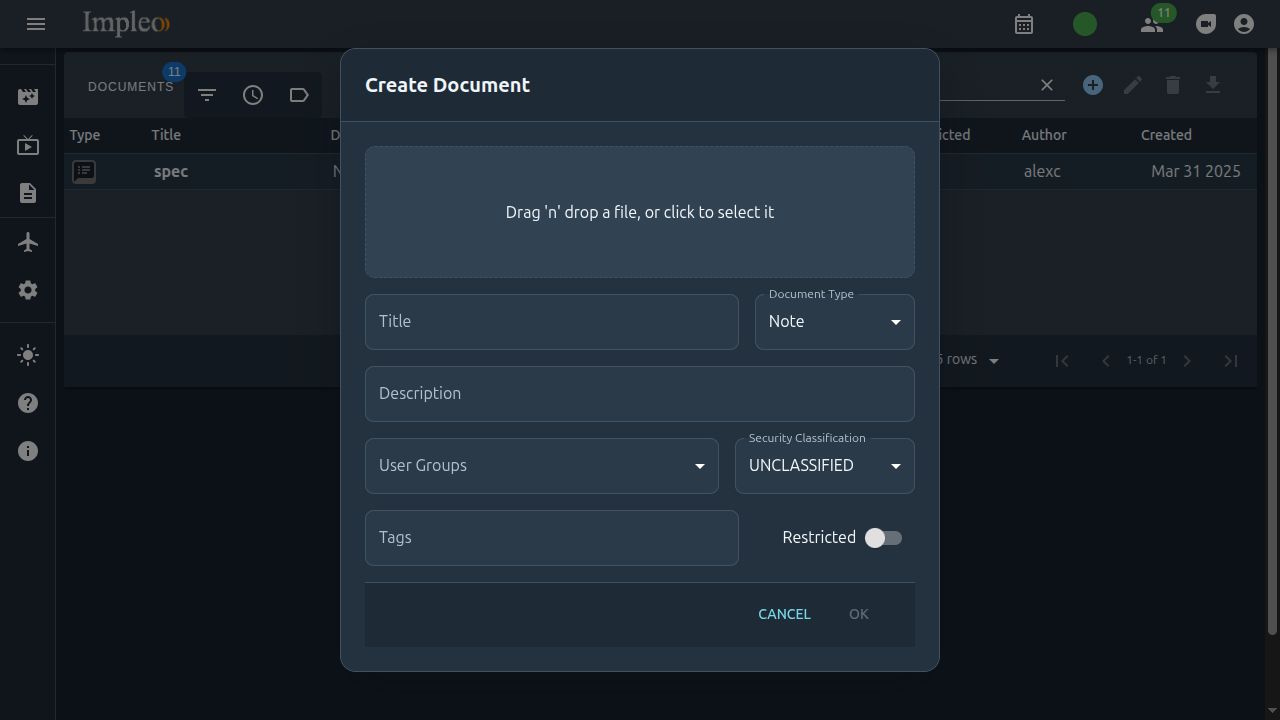This screenshot has width=1280, height=720.
Task: Click the green status indicator circle
Action: 1085,24
